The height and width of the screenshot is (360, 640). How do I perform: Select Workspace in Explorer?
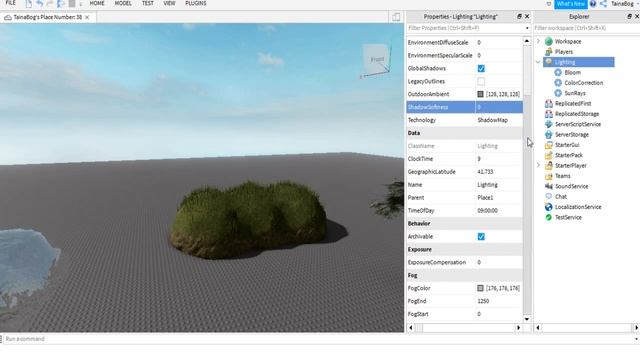(x=568, y=41)
